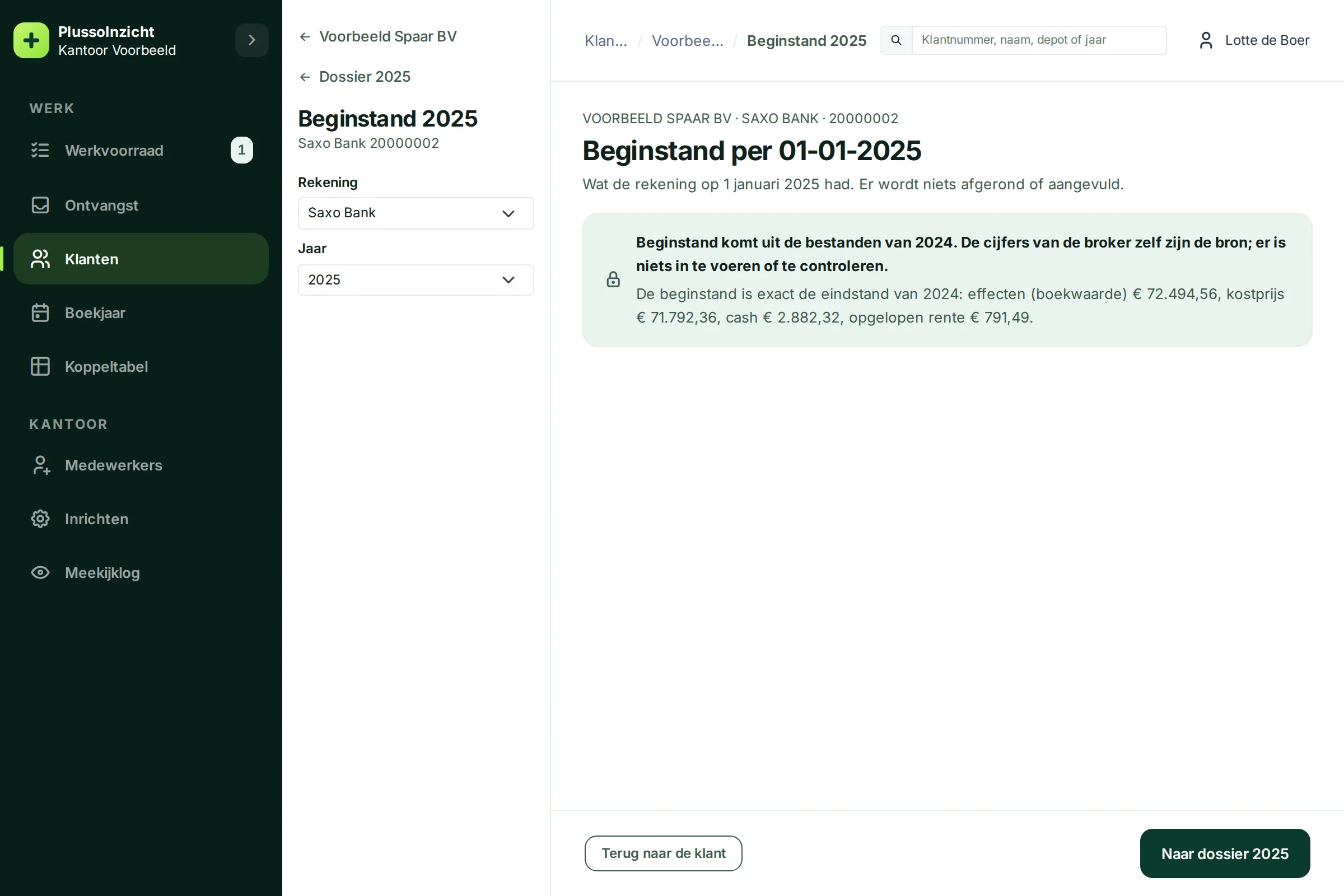
Task: Go back to Dossier 2025
Action: (x=354, y=77)
